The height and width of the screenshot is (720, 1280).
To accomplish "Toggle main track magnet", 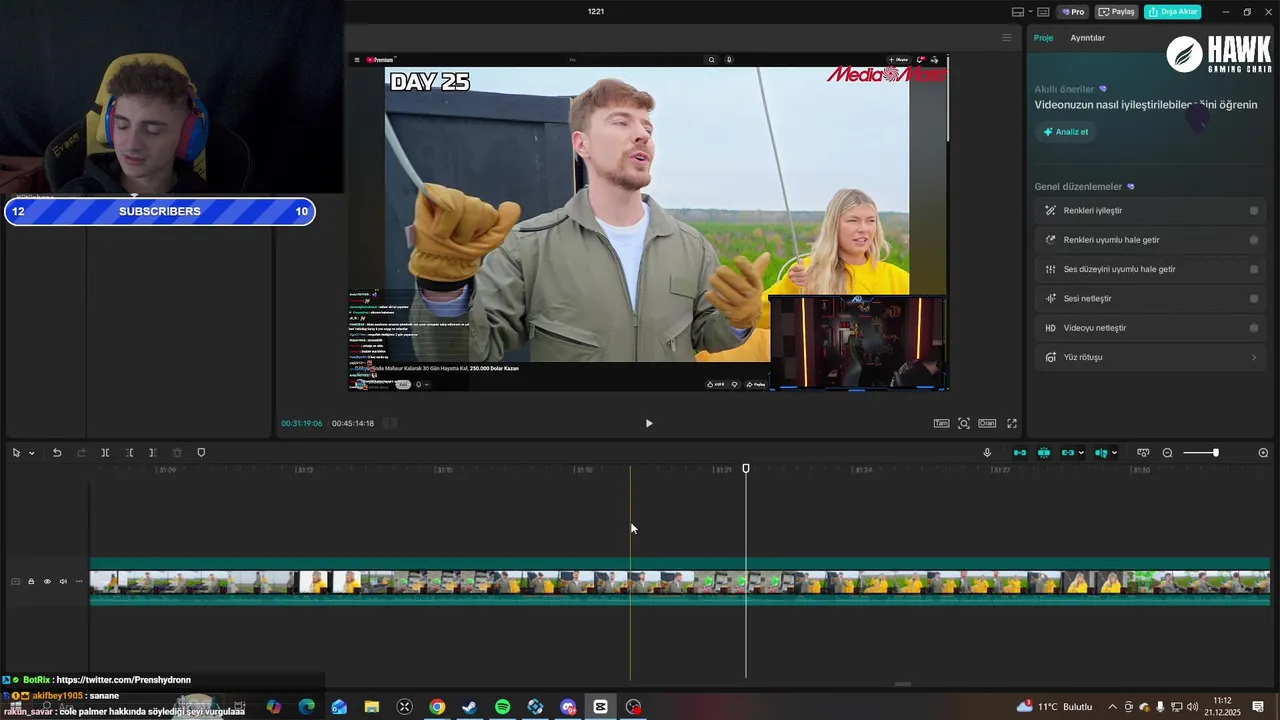I will (x=1020, y=453).
